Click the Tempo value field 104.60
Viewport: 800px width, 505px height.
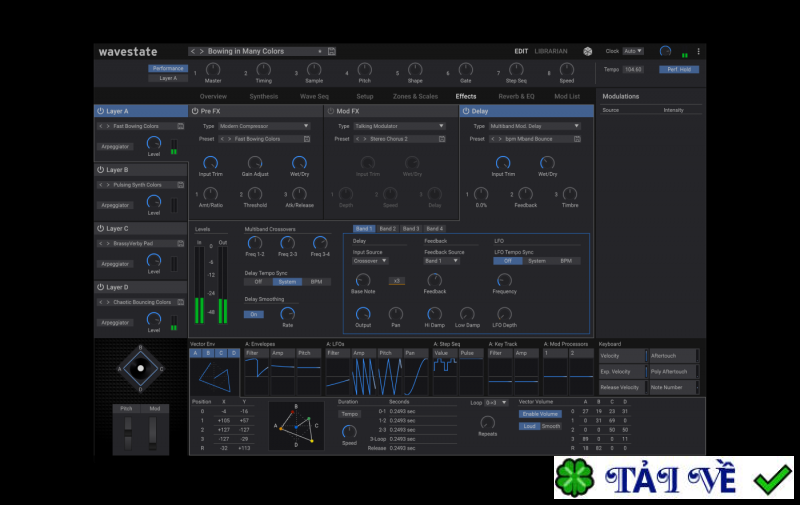click(x=633, y=69)
